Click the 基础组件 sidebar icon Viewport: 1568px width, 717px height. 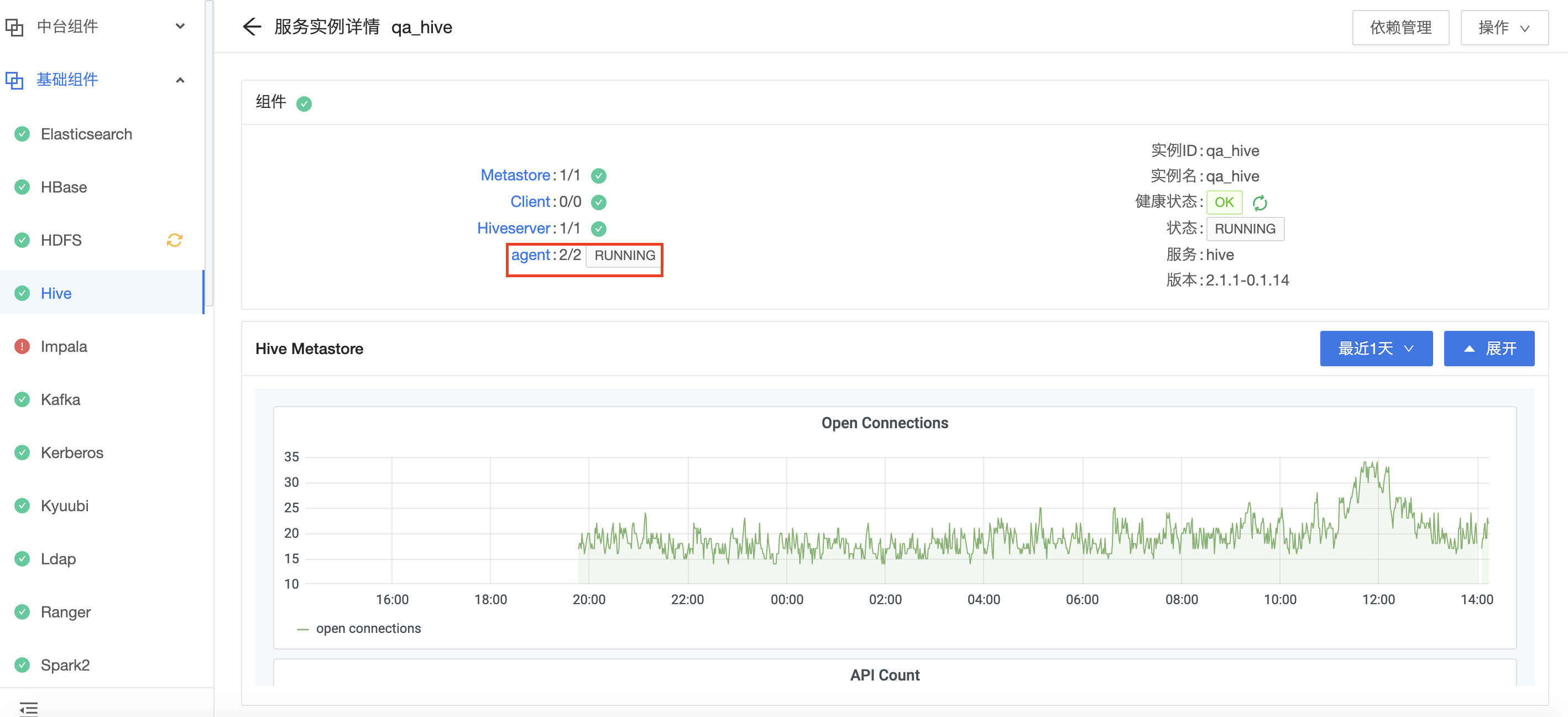click(14, 80)
